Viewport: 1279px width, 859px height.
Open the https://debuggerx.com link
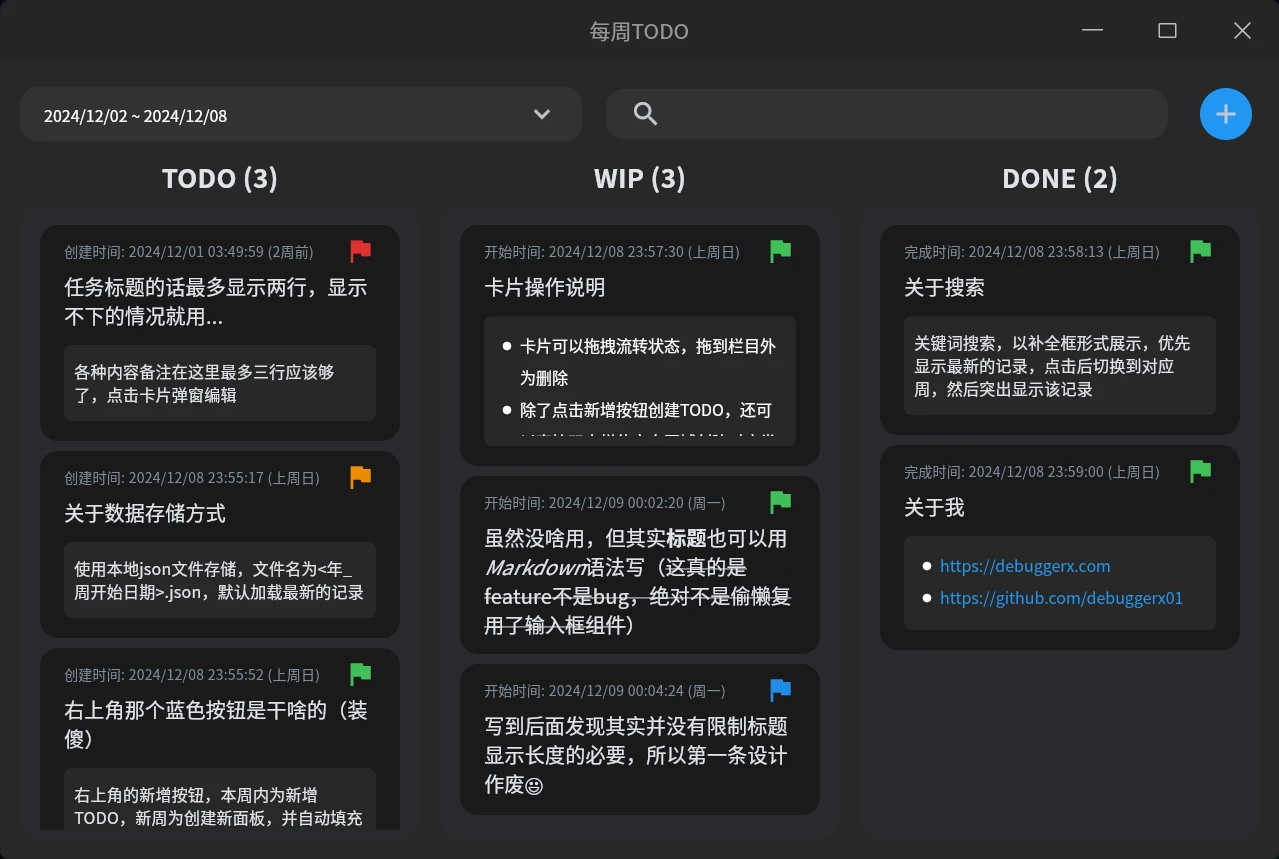click(1025, 566)
